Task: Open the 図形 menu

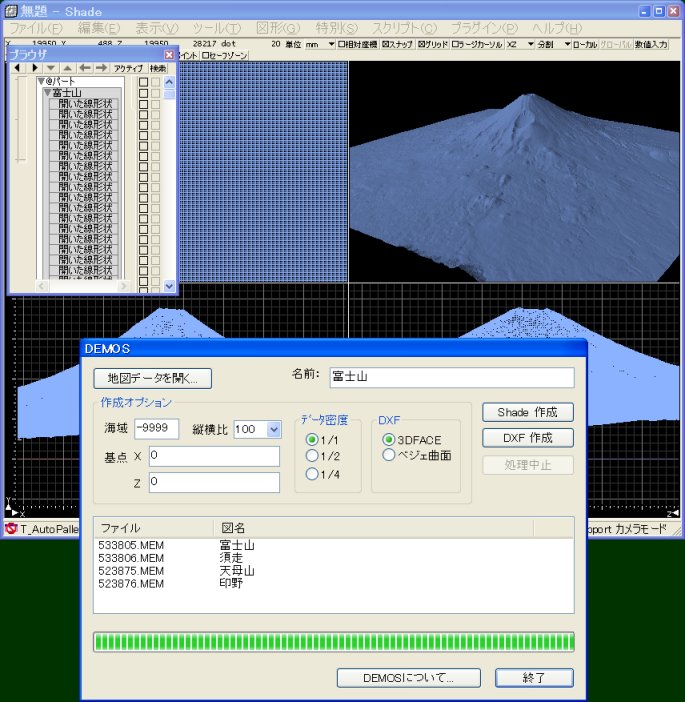Action: click(x=277, y=28)
